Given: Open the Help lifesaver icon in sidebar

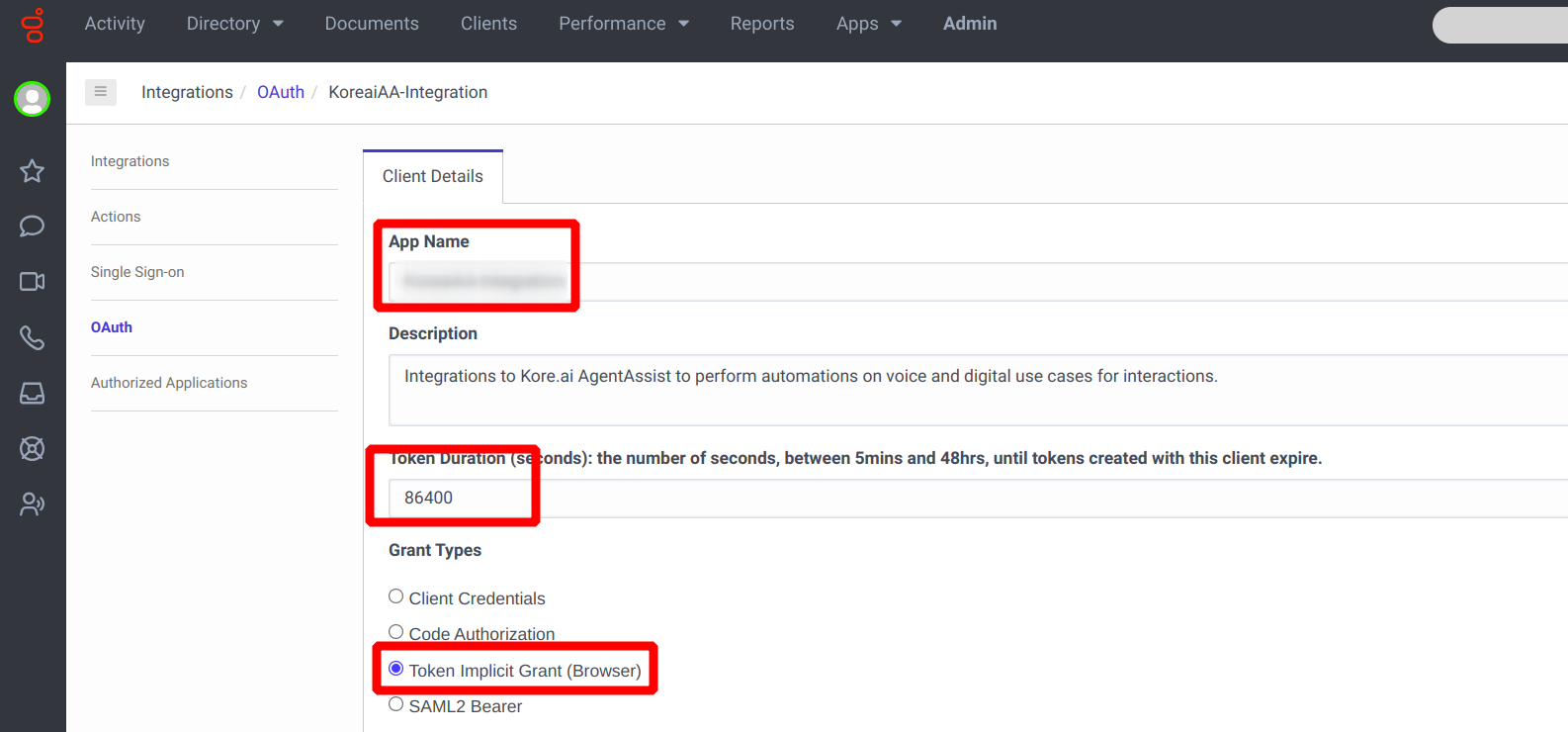Looking at the screenshot, I should point(32,449).
